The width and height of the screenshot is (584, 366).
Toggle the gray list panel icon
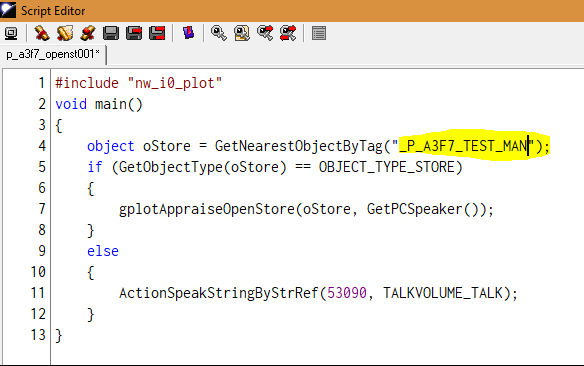(x=319, y=34)
